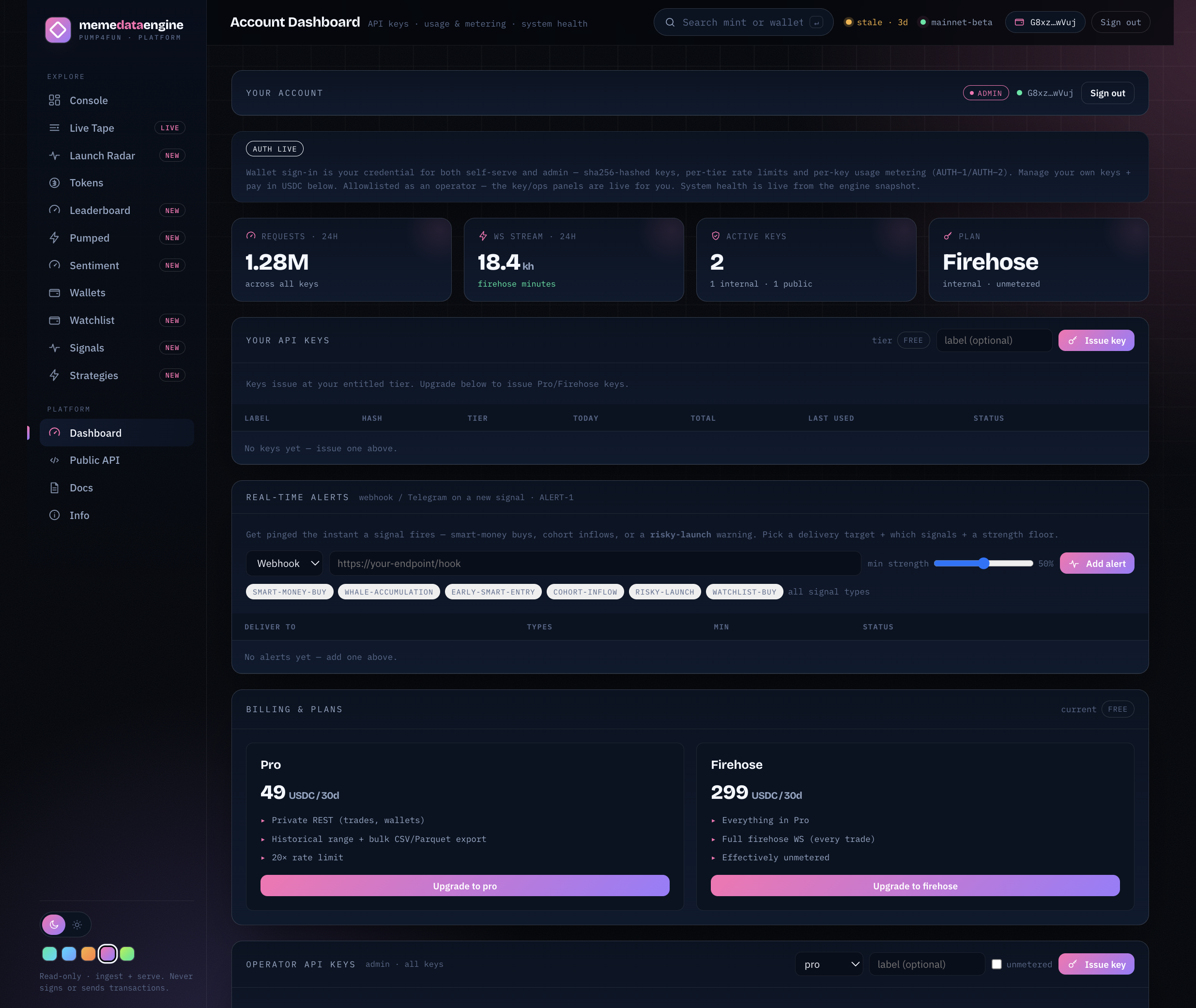Open the Webhook delivery dropdown

(x=285, y=564)
